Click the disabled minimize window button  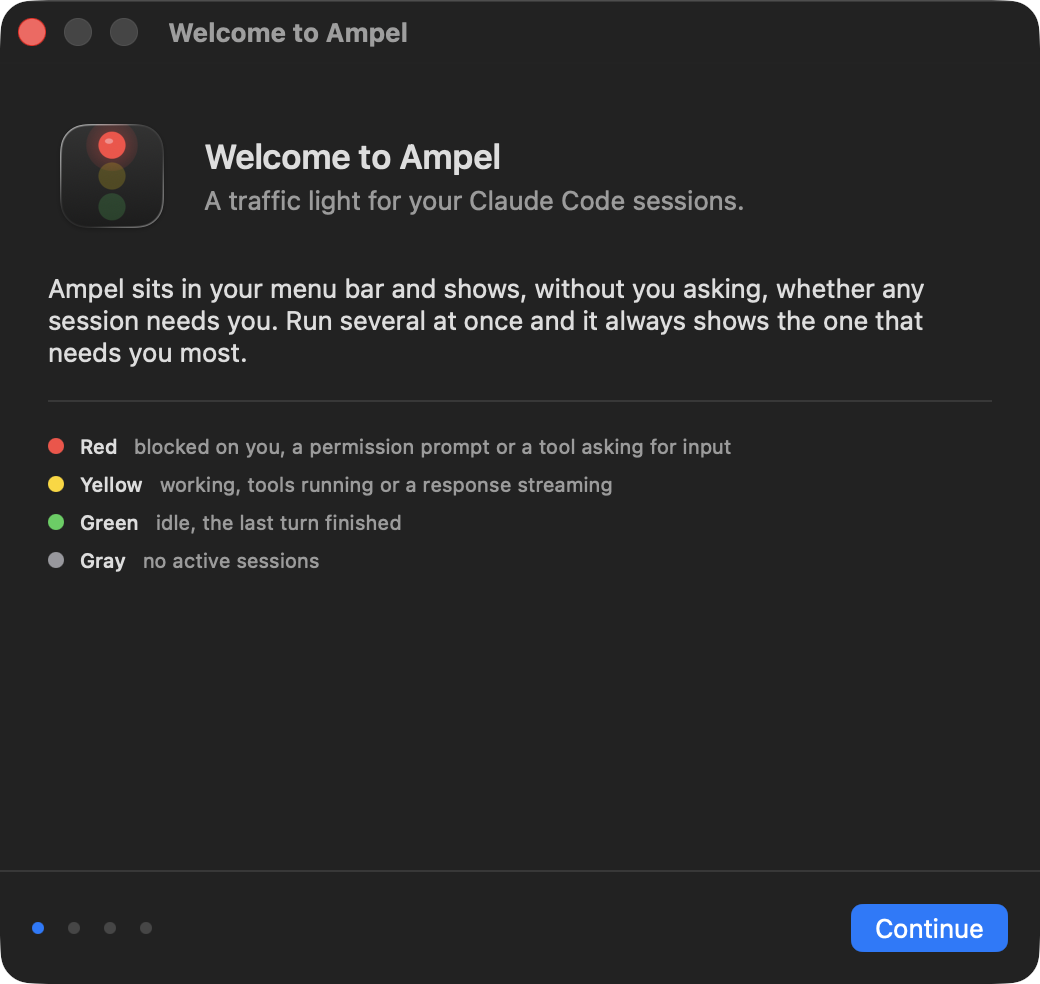click(78, 32)
